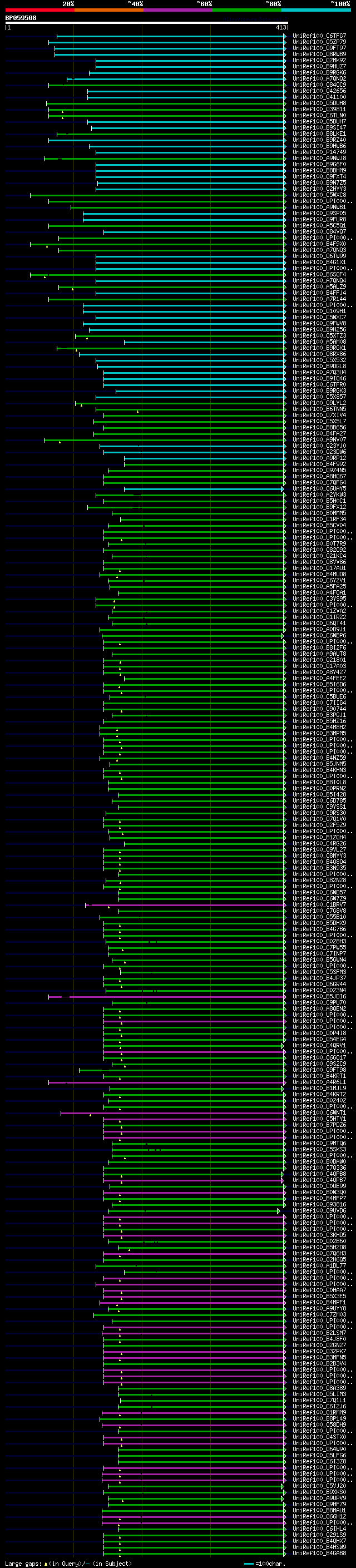Click the red 20% identity legend segment
356x1568 pixels.
tap(39, 10)
